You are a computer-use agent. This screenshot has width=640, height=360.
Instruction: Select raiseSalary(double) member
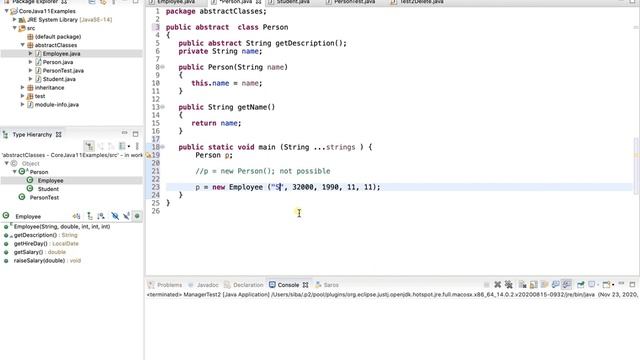(47, 261)
